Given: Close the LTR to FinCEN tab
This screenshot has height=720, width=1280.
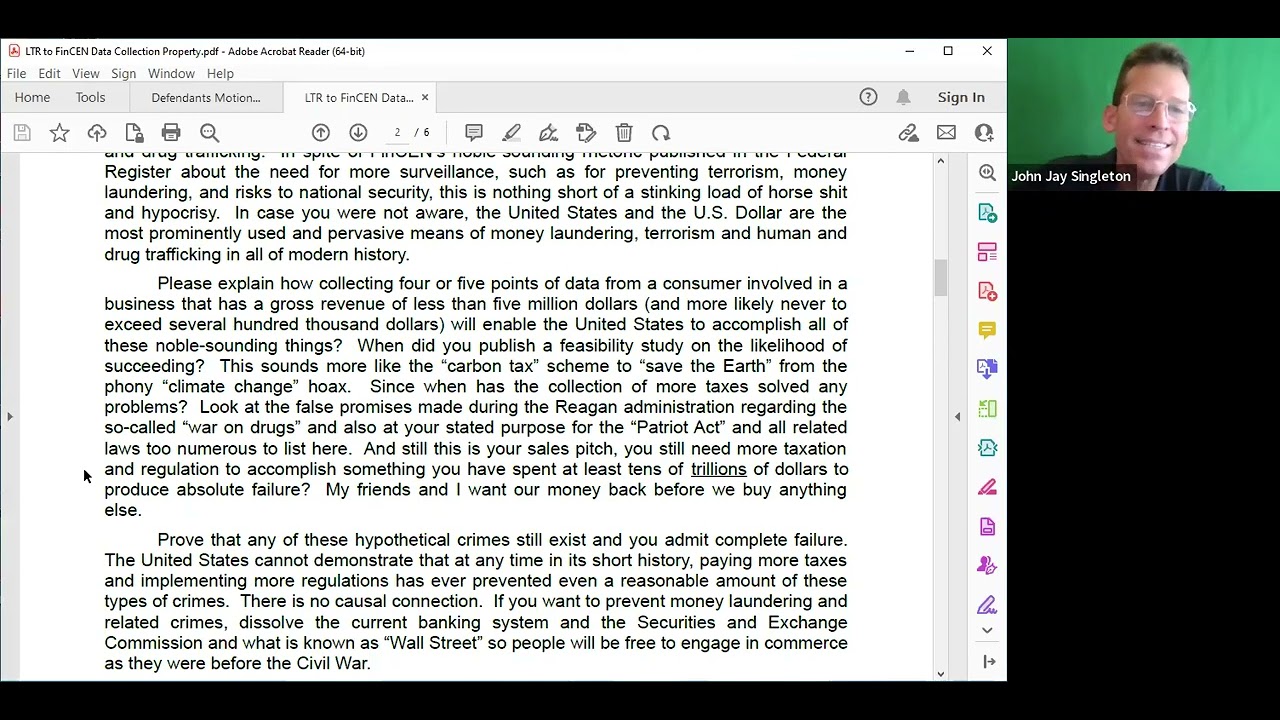Looking at the screenshot, I should click(x=424, y=97).
